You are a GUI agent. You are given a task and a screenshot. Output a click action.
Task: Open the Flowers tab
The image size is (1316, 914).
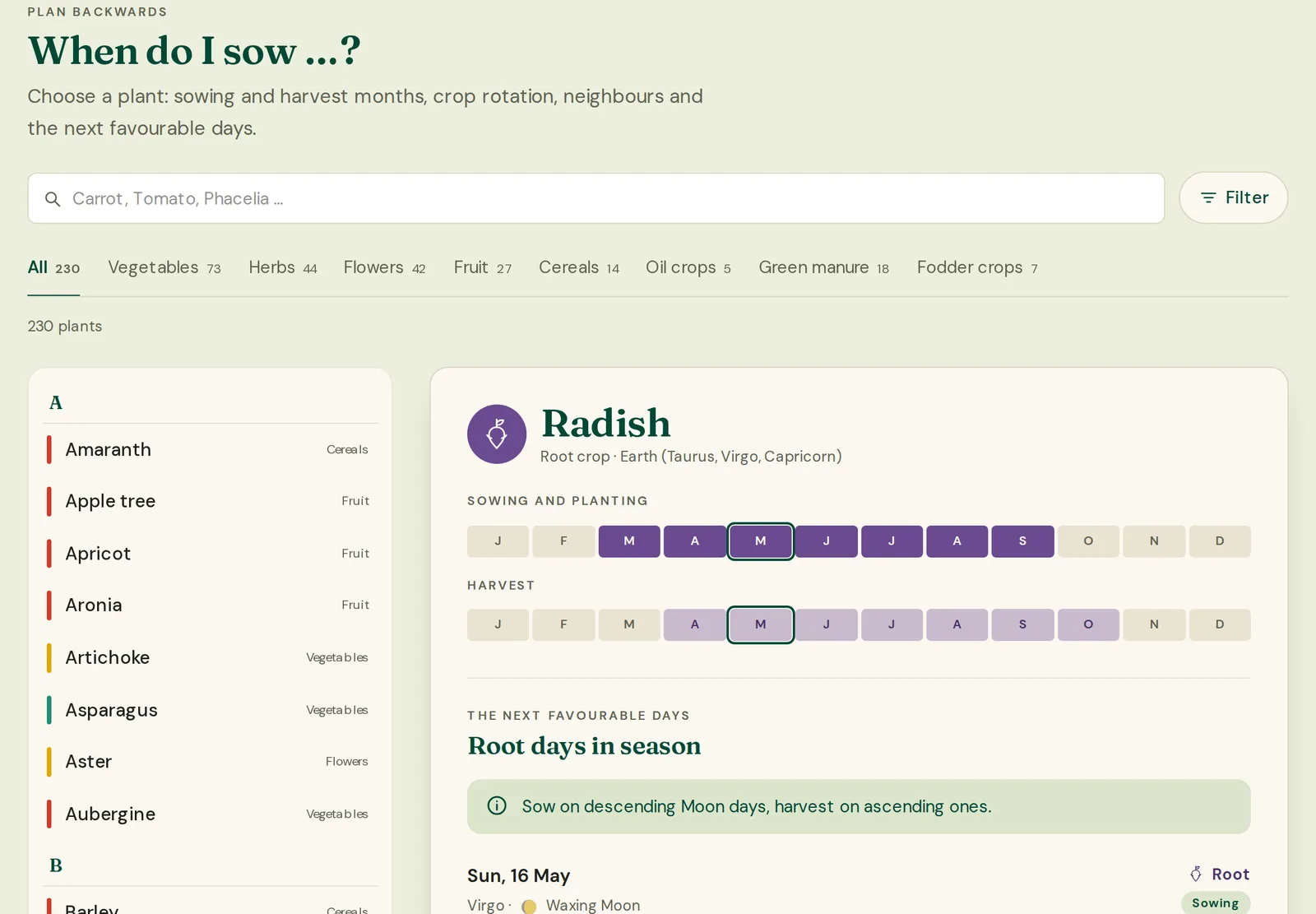[x=384, y=267]
